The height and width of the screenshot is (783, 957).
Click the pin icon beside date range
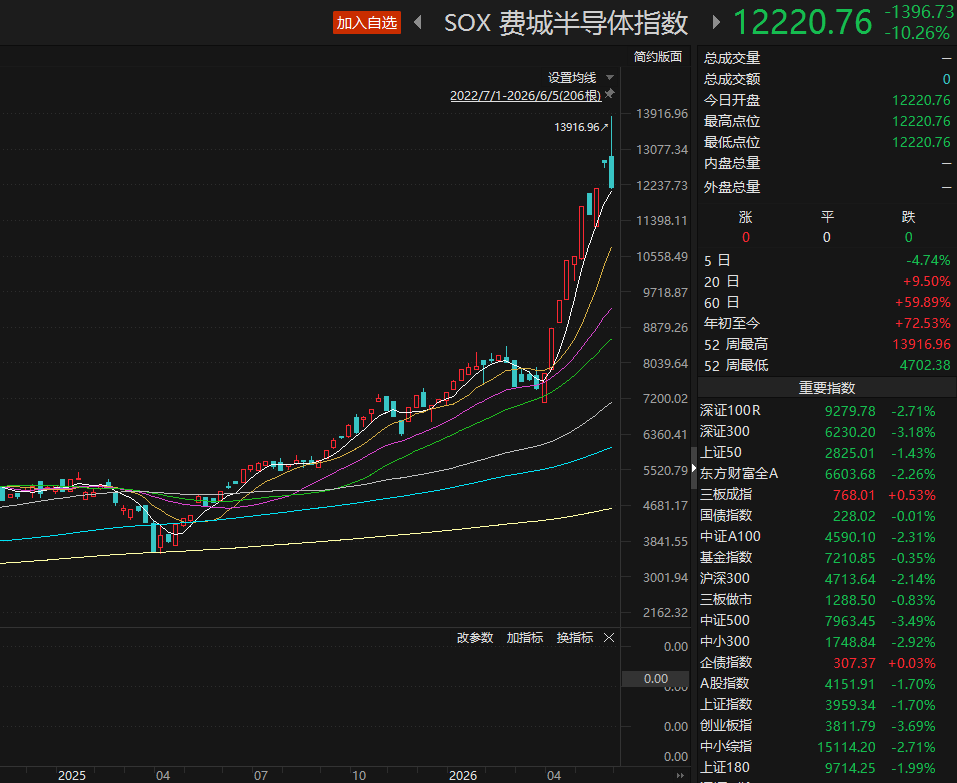[609, 94]
